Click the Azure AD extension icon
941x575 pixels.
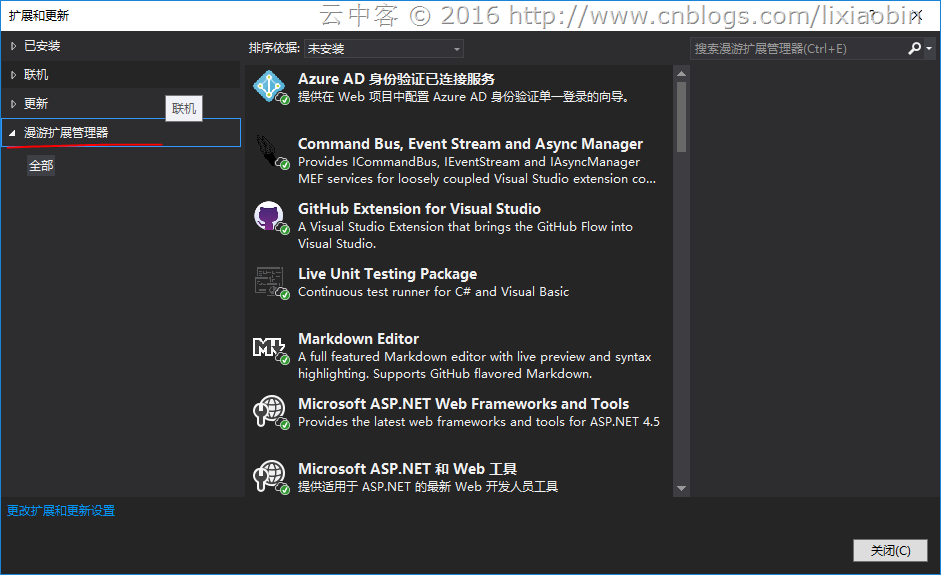(269, 86)
